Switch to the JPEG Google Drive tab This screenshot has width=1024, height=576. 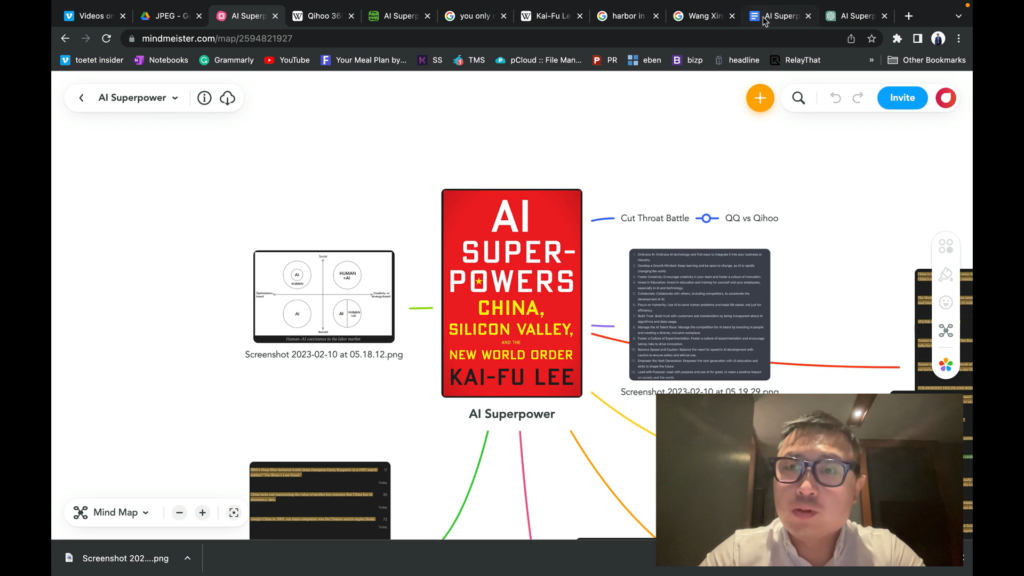(x=171, y=16)
